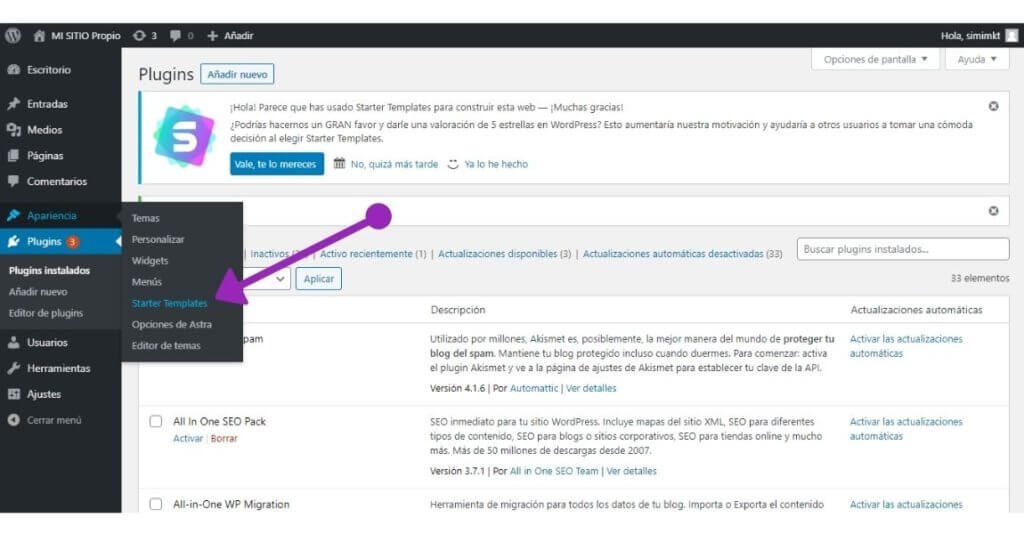Click Ya lo he hecho link
Viewport: 1024px width, 534px height.
click(x=496, y=165)
